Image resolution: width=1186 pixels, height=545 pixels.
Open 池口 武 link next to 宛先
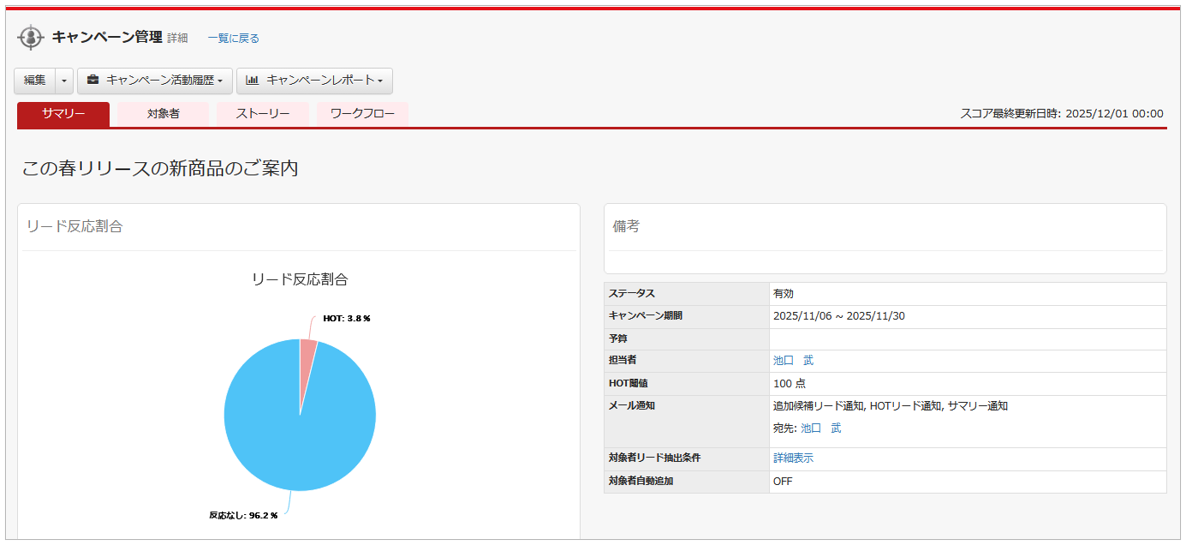tap(821, 428)
